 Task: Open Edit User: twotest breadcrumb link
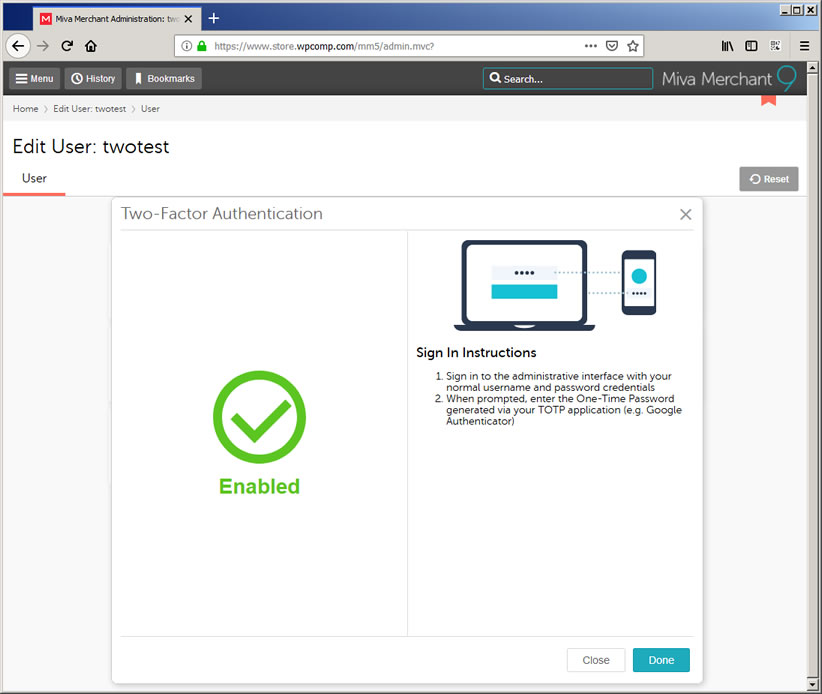[89, 109]
